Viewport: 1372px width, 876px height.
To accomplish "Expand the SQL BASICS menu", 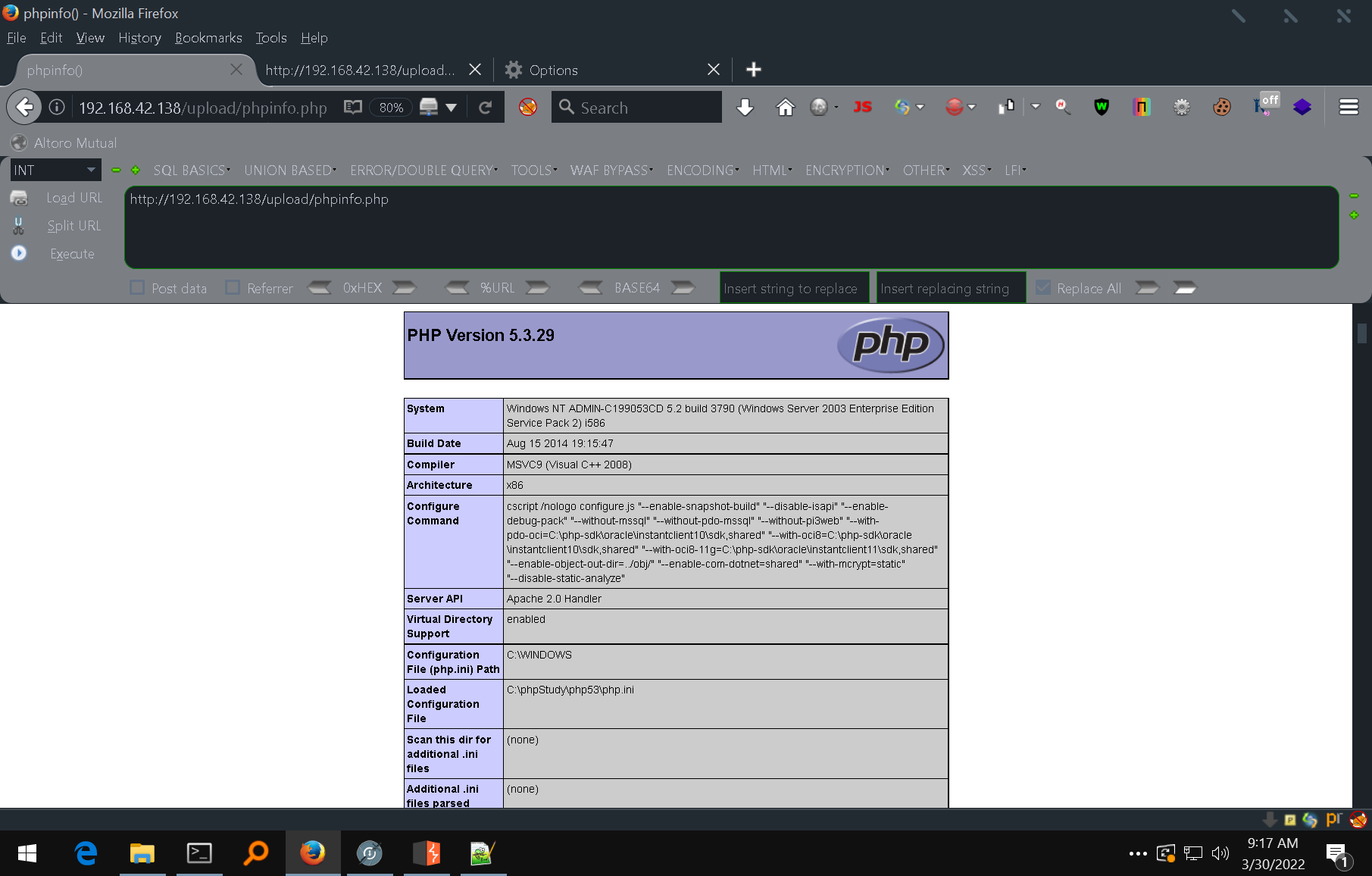I will 192,171.
